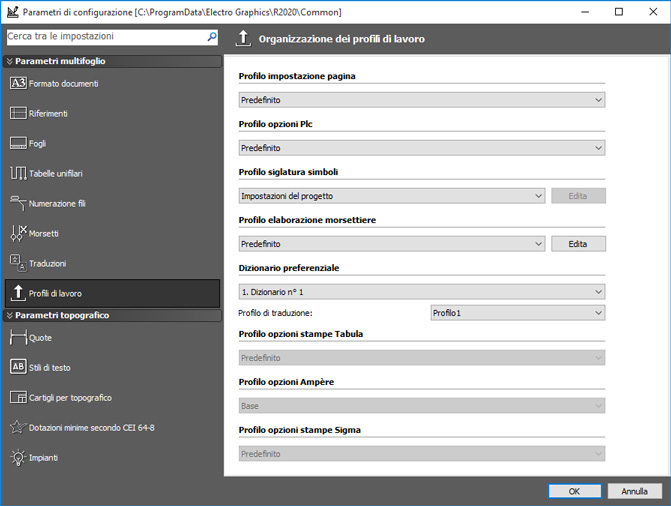Maximize the configuration window
Screen dimensions: 671x506
click(x=619, y=12)
